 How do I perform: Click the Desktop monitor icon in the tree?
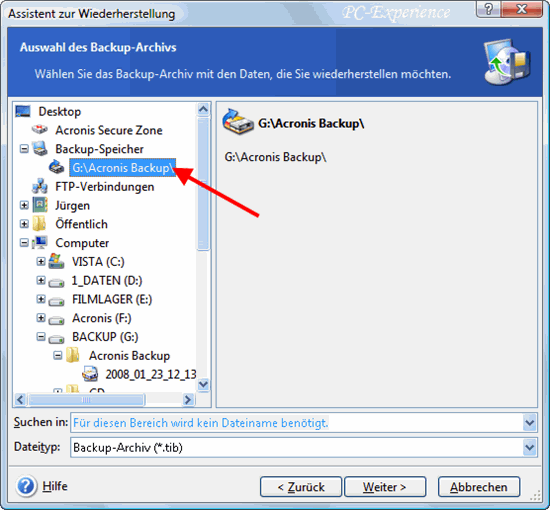coord(23,111)
